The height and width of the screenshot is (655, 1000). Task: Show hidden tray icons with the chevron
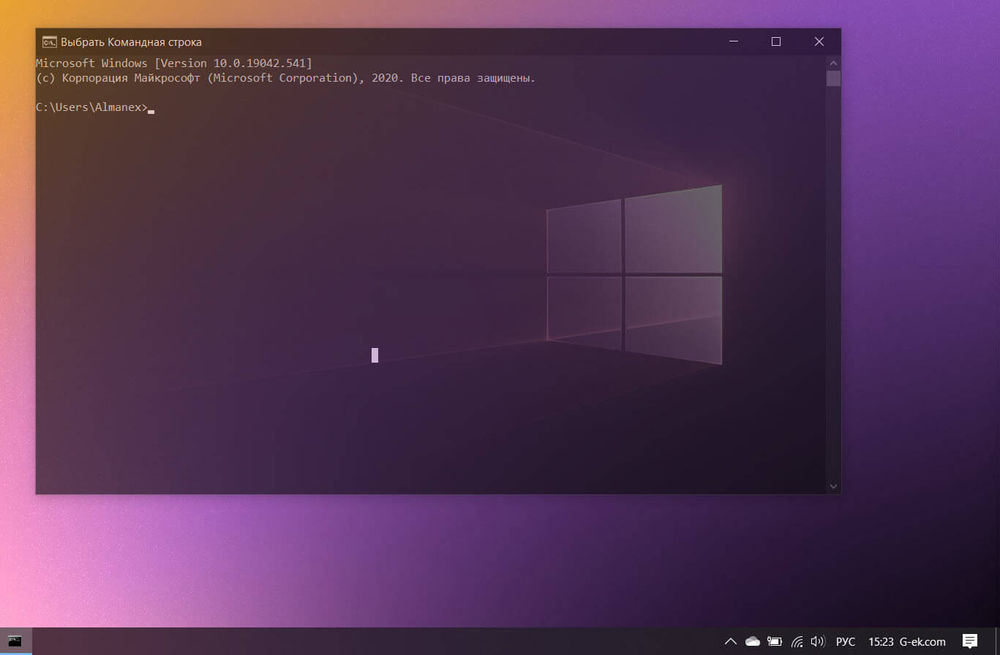pos(731,641)
